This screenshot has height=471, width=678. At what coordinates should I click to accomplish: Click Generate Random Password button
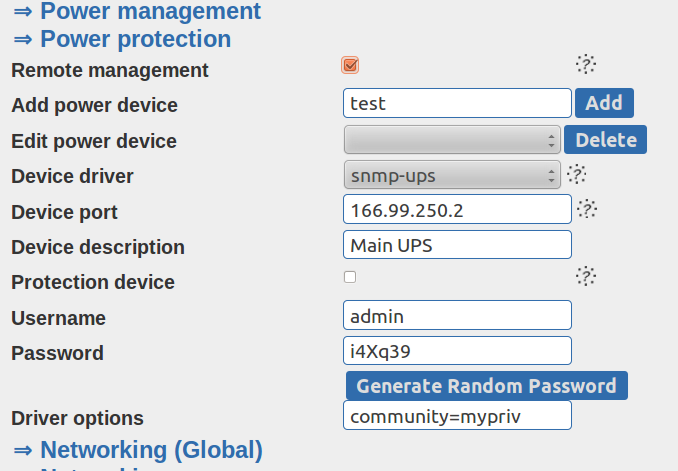(486, 386)
